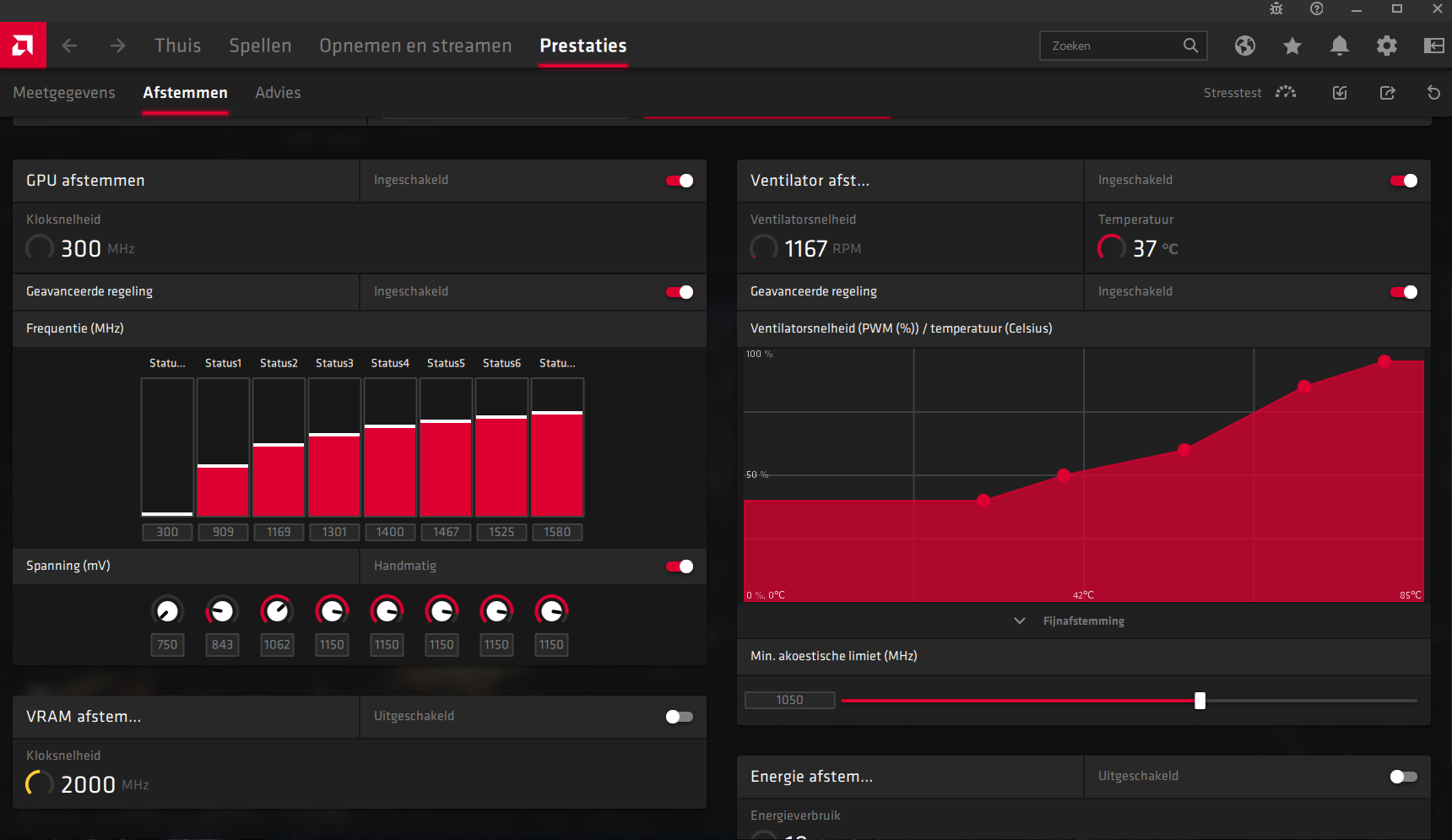Click the 843 voltage value field
The width and height of the screenshot is (1452, 840).
coord(222,645)
